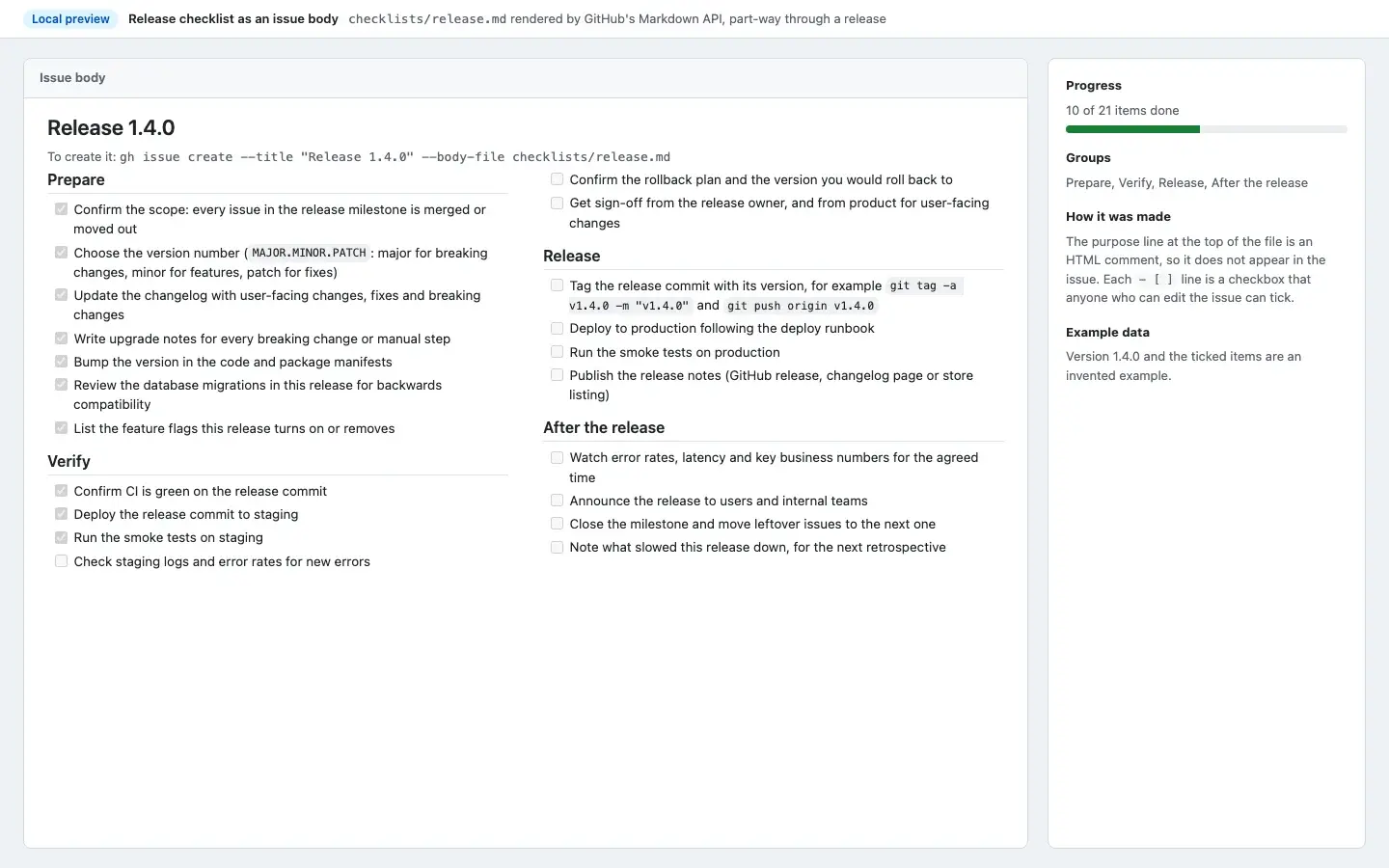
Task: Click the 'Issue body' panel header
Action: click(x=526, y=78)
